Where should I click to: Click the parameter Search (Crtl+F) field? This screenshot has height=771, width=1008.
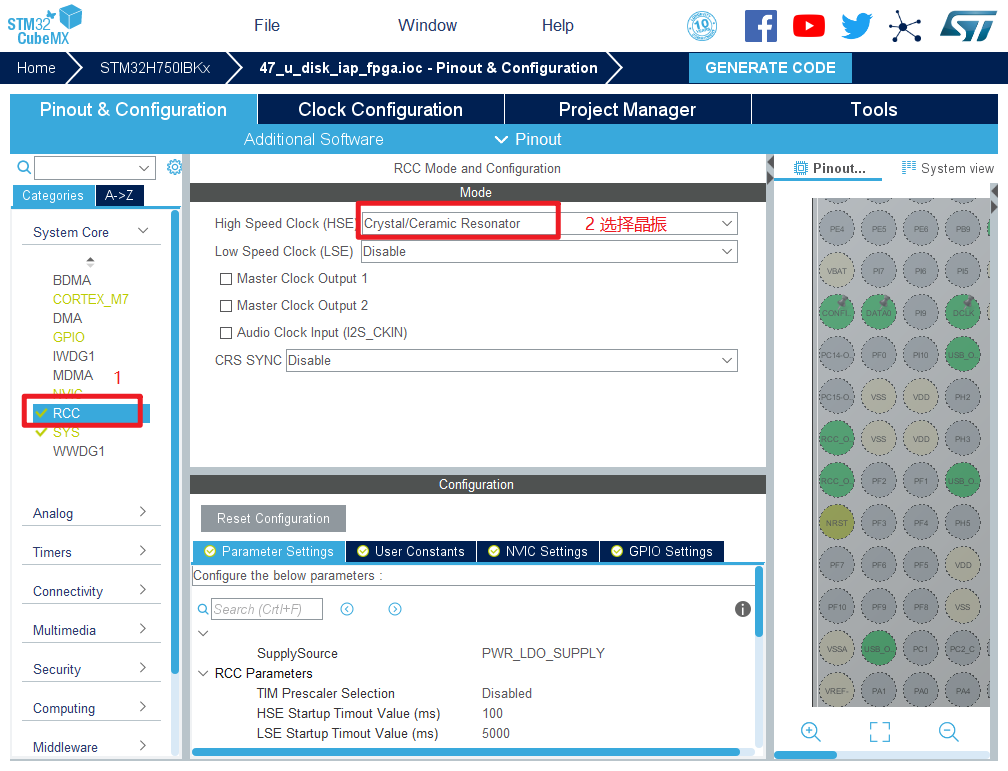click(x=267, y=609)
